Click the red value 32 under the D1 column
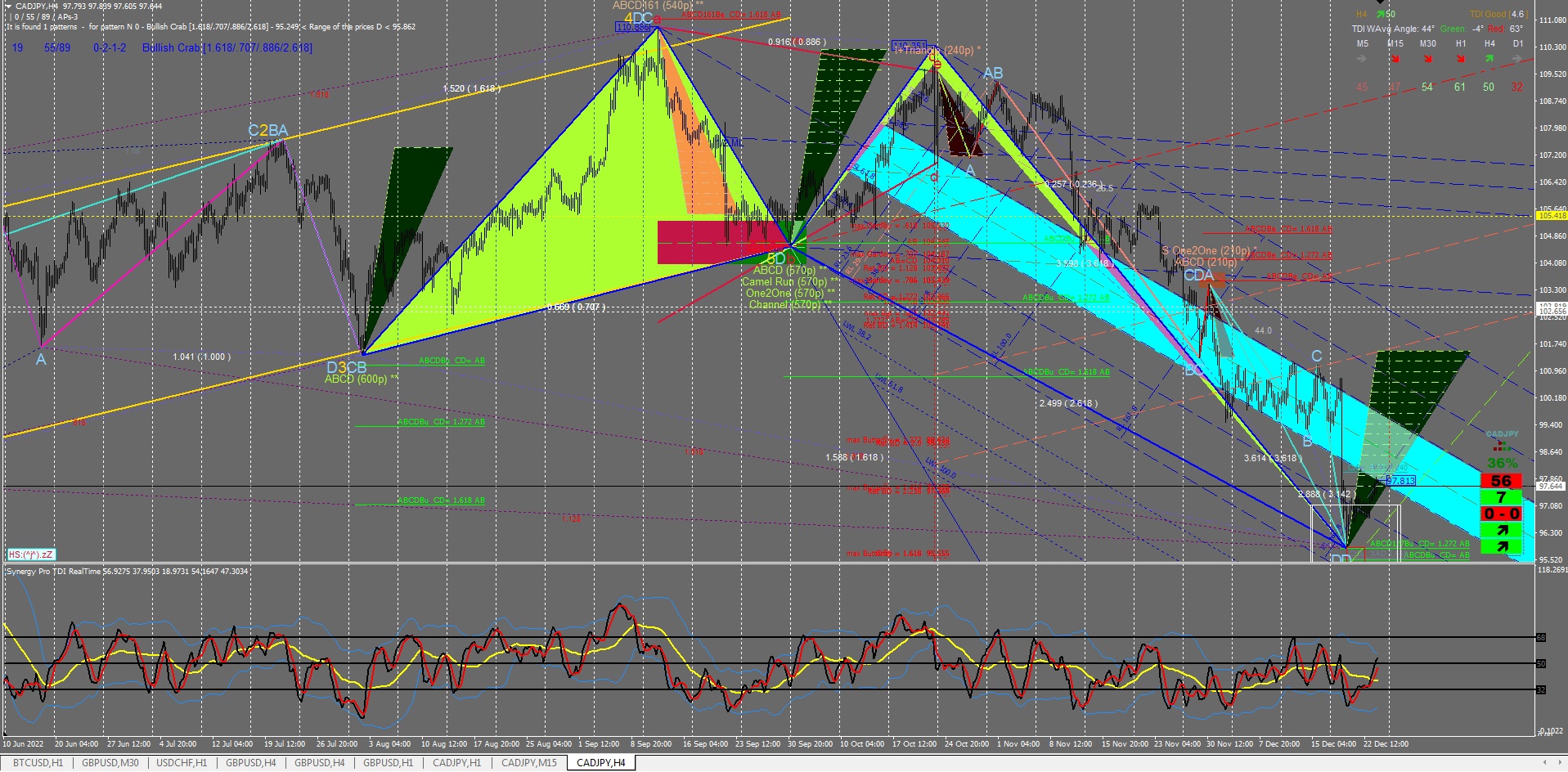Viewport: 1568px width, 772px height. pyautogui.click(x=1518, y=87)
